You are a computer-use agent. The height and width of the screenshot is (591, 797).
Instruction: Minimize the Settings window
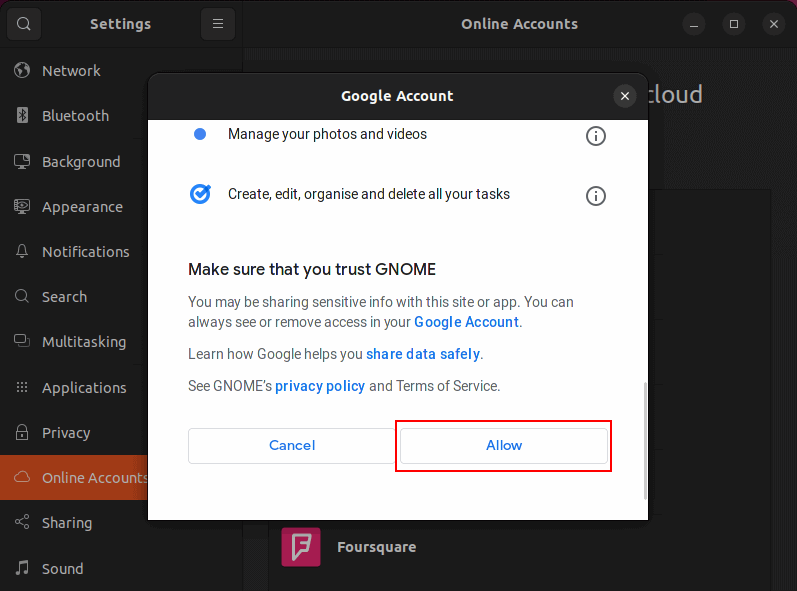[693, 24]
